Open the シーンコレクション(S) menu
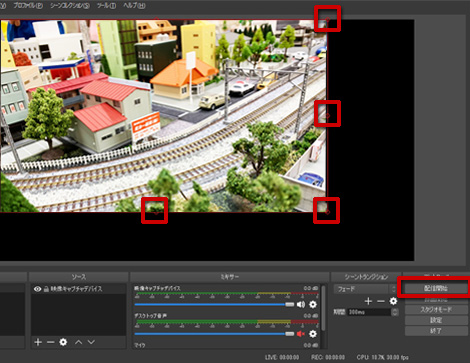The width and height of the screenshot is (470, 363). [x=70, y=6]
